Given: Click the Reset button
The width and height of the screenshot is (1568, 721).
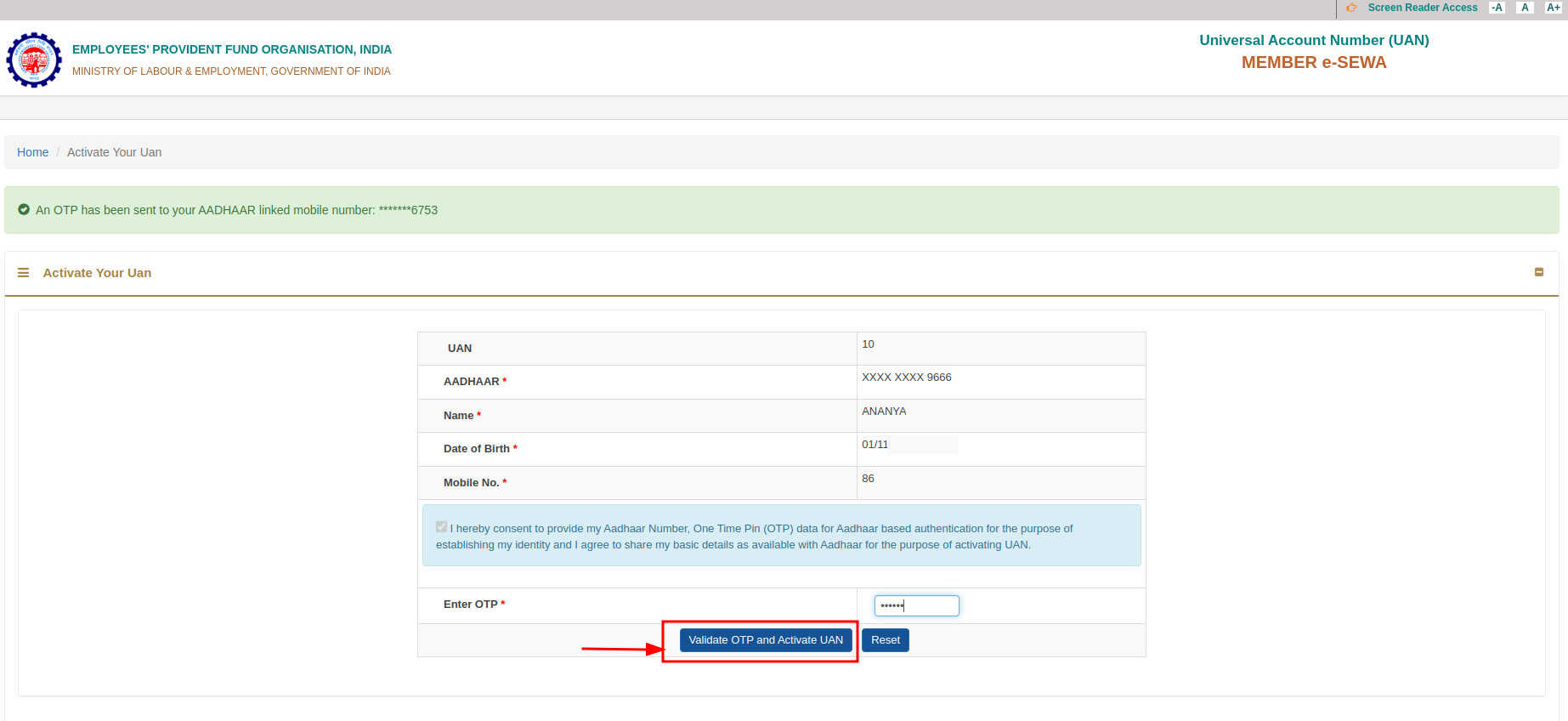Looking at the screenshot, I should tap(886, 640).
